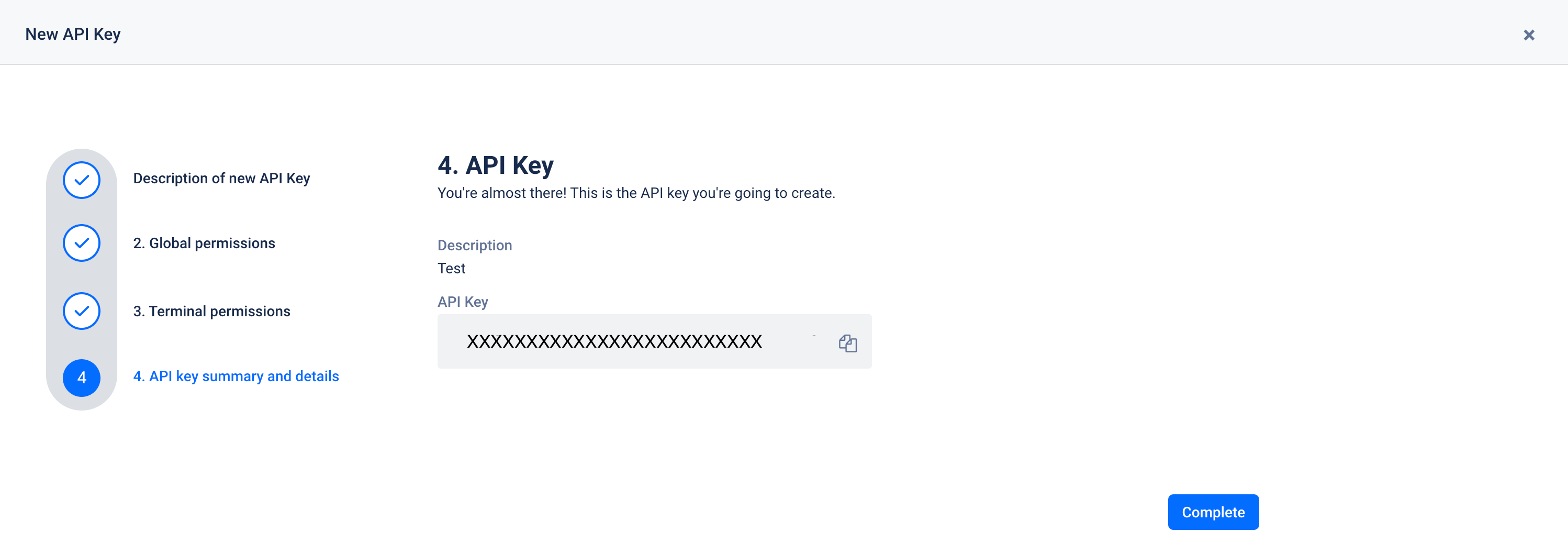Click the Global permissions checkmark circle
Screen dimensions: 1568x554
82,243
